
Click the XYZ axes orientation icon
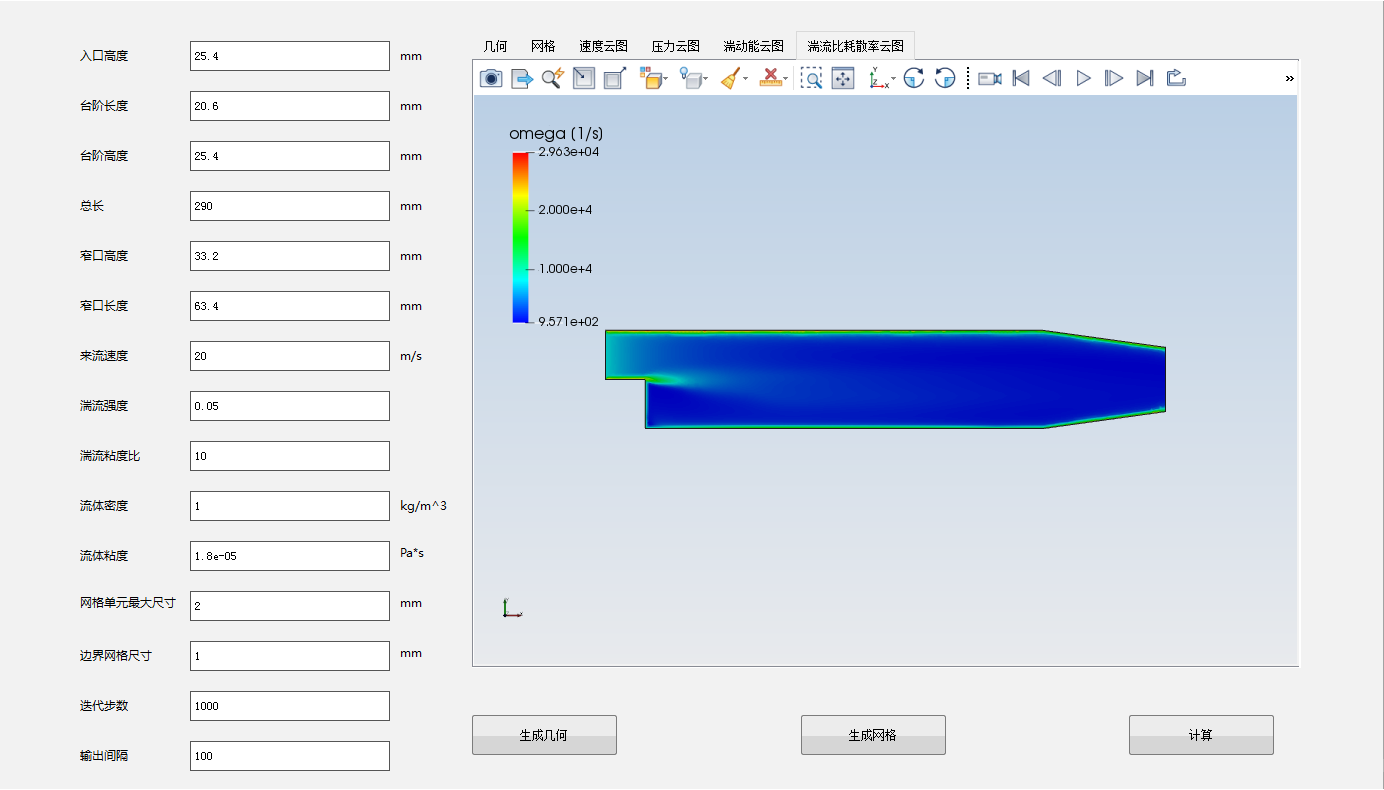(x=878, y=78)
